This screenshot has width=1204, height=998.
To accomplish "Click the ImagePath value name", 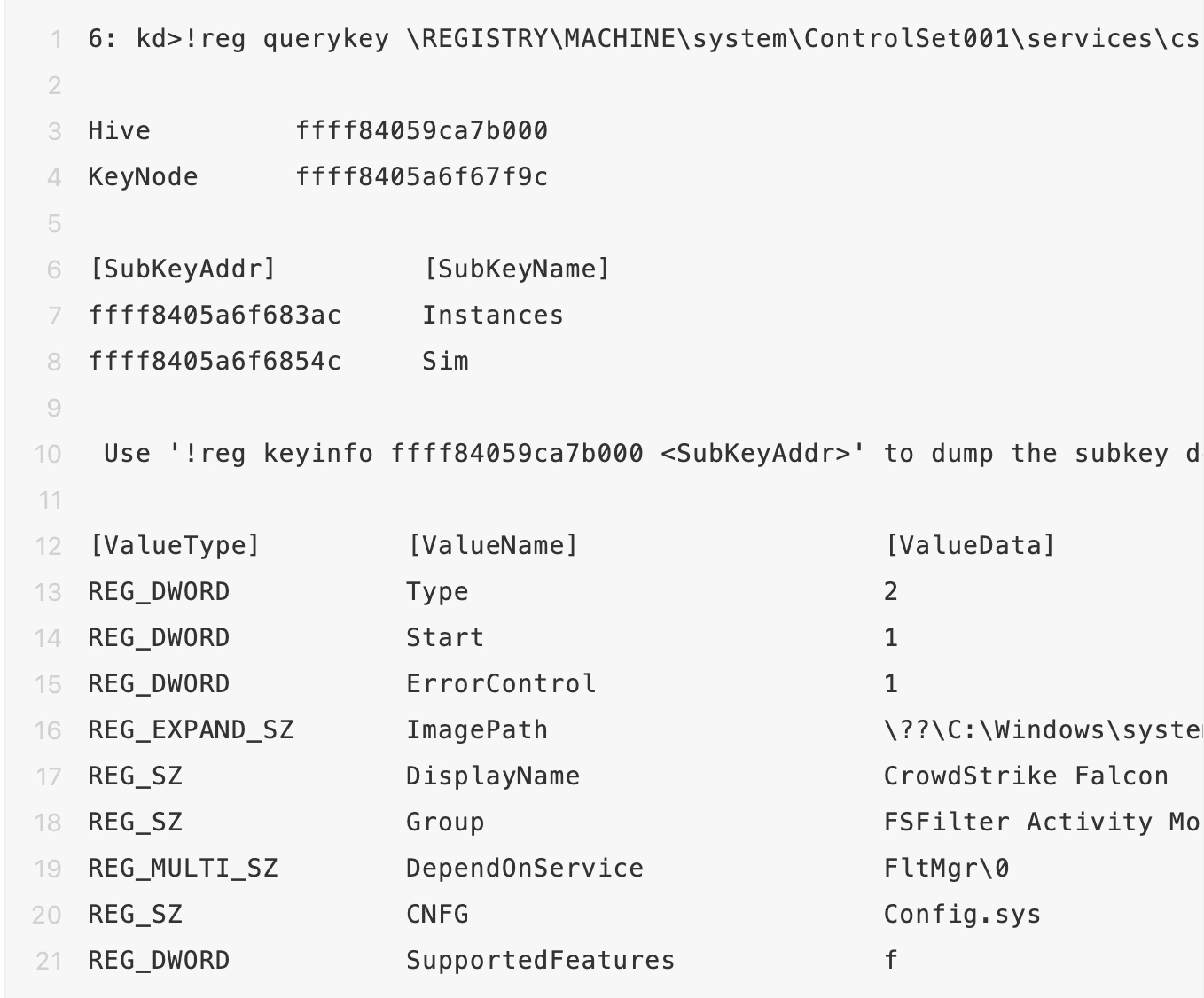I will (x=477, y=730).
